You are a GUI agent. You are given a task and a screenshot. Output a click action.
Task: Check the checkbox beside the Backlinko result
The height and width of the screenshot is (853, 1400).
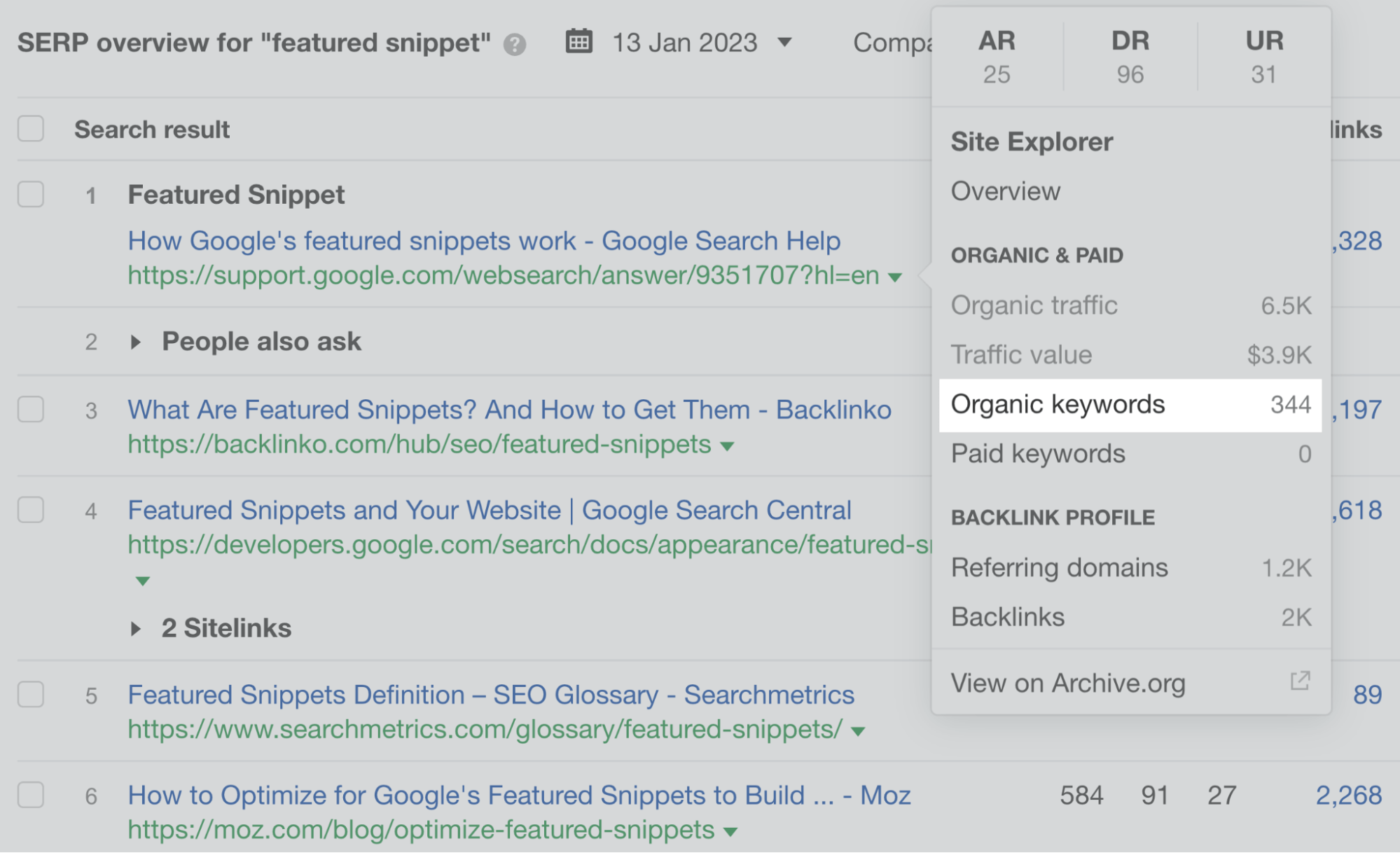point(31,410)
